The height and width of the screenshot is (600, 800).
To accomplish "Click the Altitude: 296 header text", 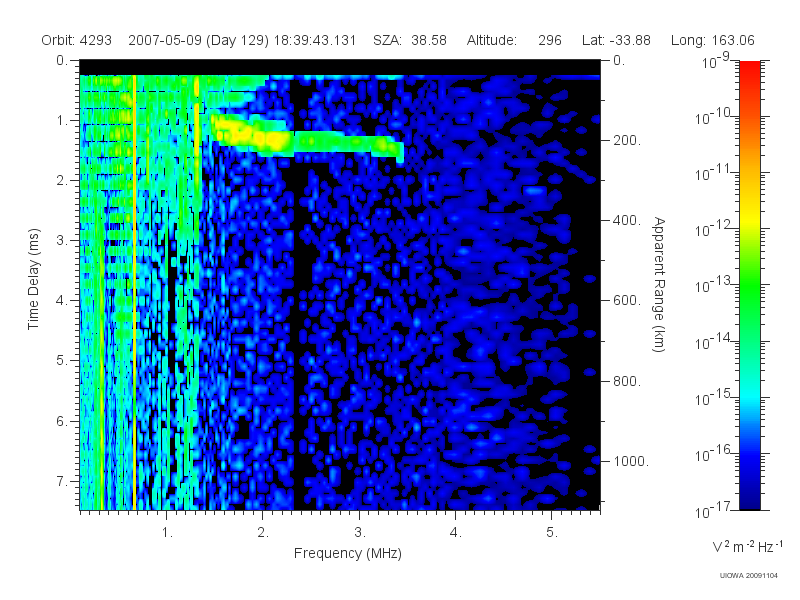I will tap(514, 40).
